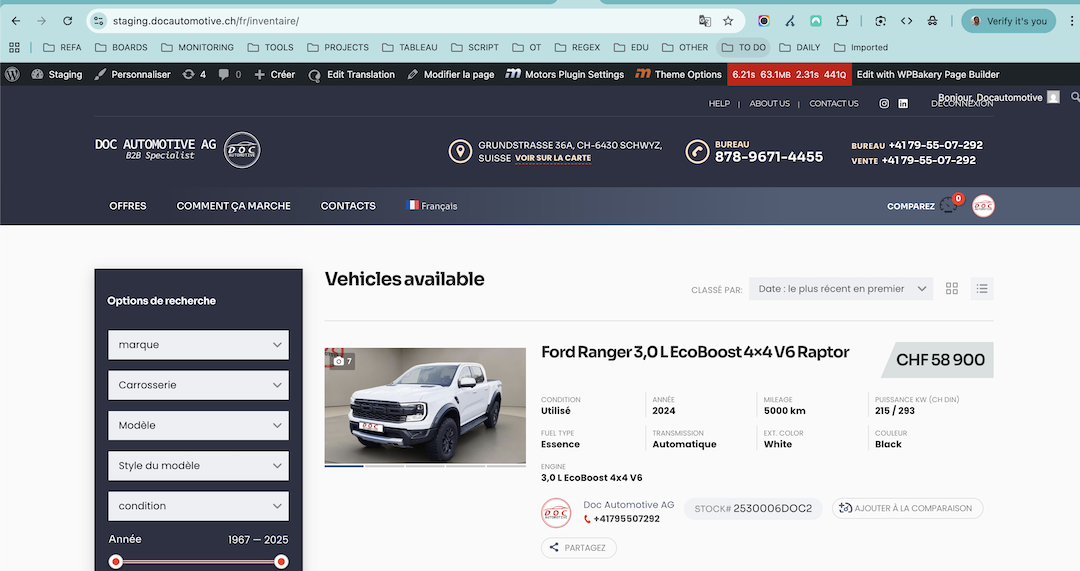Image resolution: width=1080 pixels, height=571 pixels.
Task: Open Theme Options in admin bar
Action: coord(678,74)
